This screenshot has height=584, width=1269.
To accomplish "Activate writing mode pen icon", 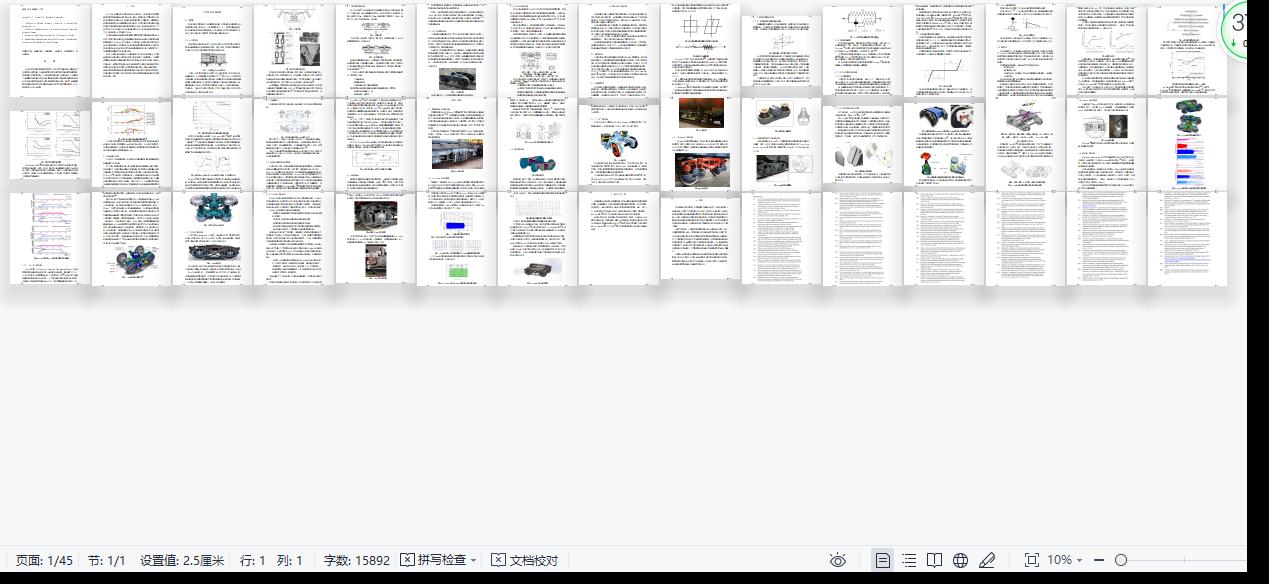I will tap(987, 560).
